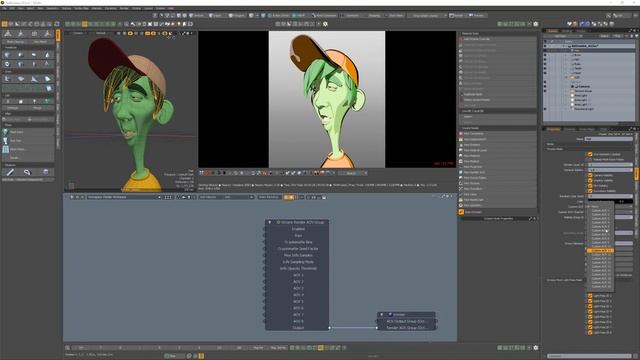The width and height of the screenshot is (640, 360).
Task: Click the Output connector of AOV Group node
Action: click(329, 328)
